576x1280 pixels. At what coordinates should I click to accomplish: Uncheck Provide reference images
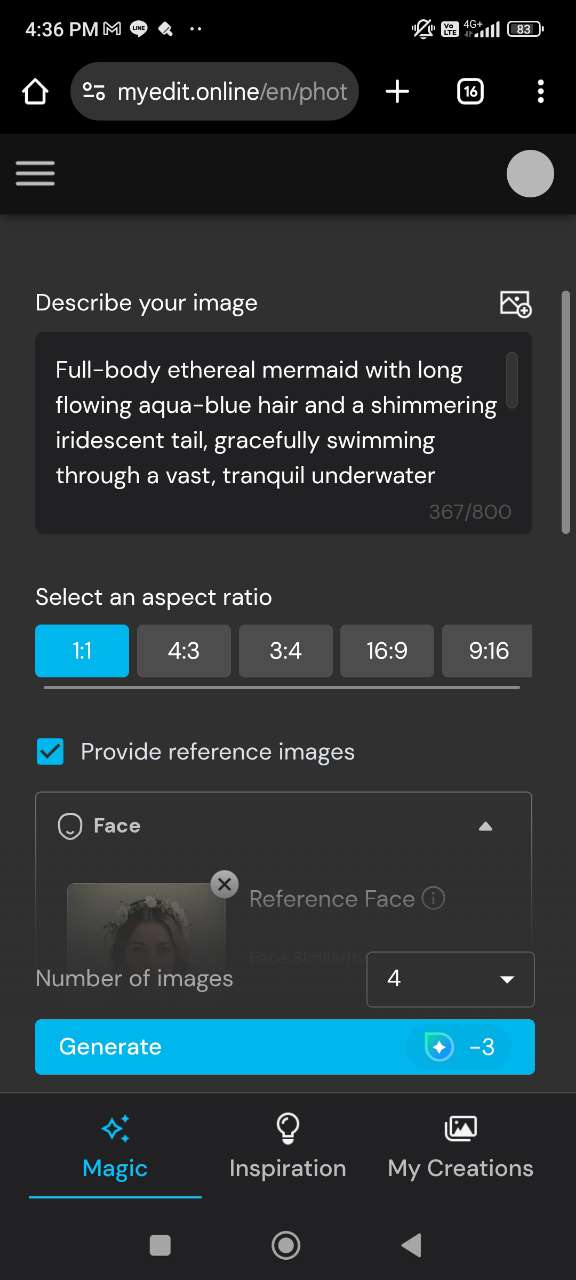(50, 751)
